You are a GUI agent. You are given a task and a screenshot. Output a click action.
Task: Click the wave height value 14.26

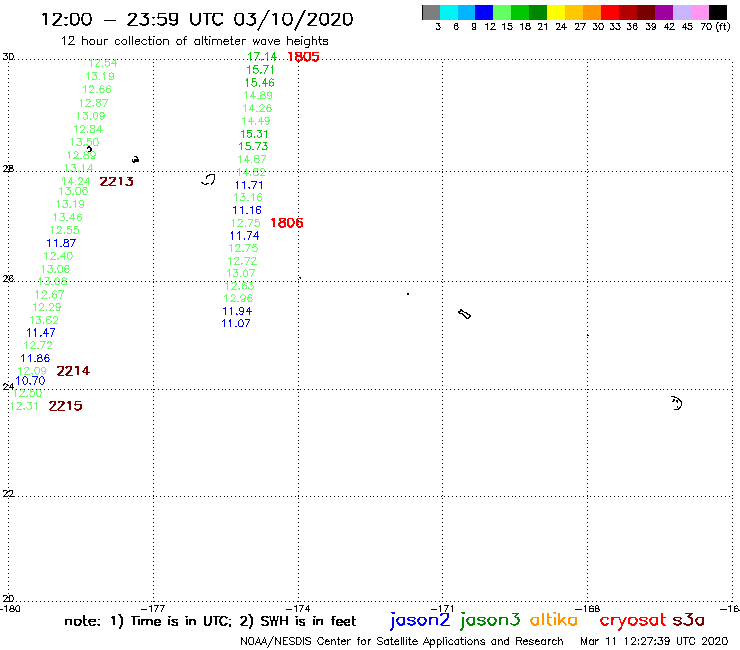click(x=257, y=109)
